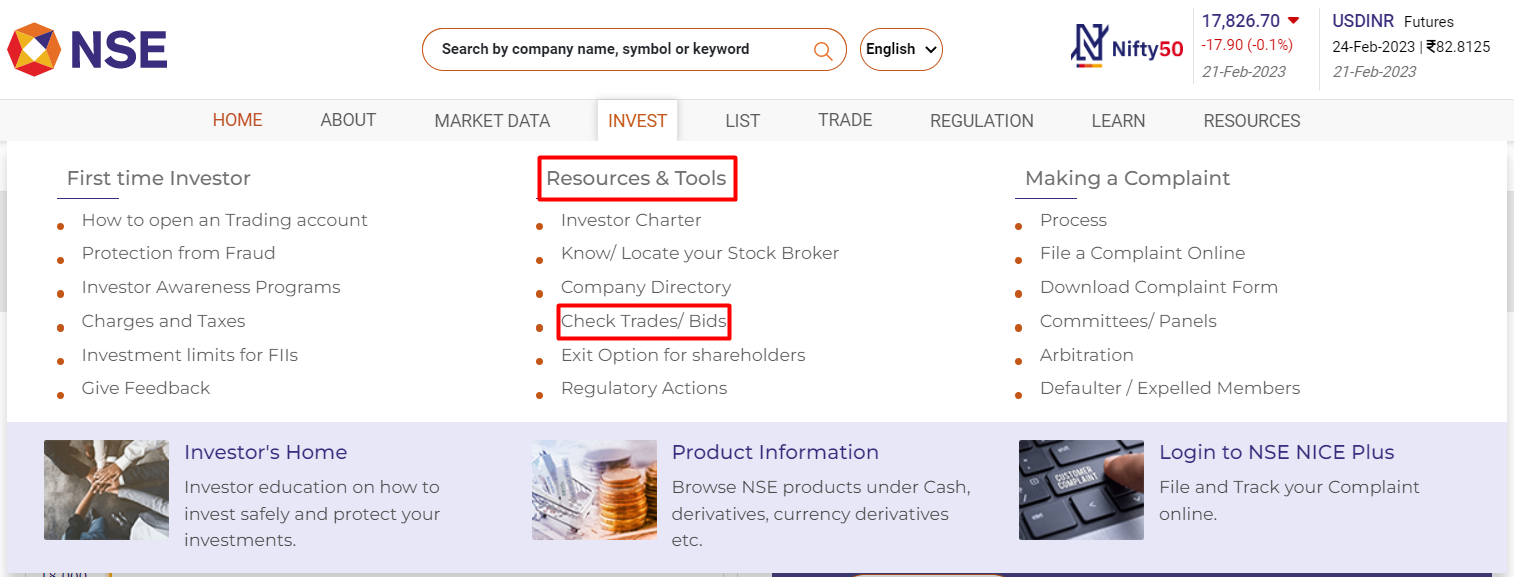Click the search magnifier icon

(823, 50)
